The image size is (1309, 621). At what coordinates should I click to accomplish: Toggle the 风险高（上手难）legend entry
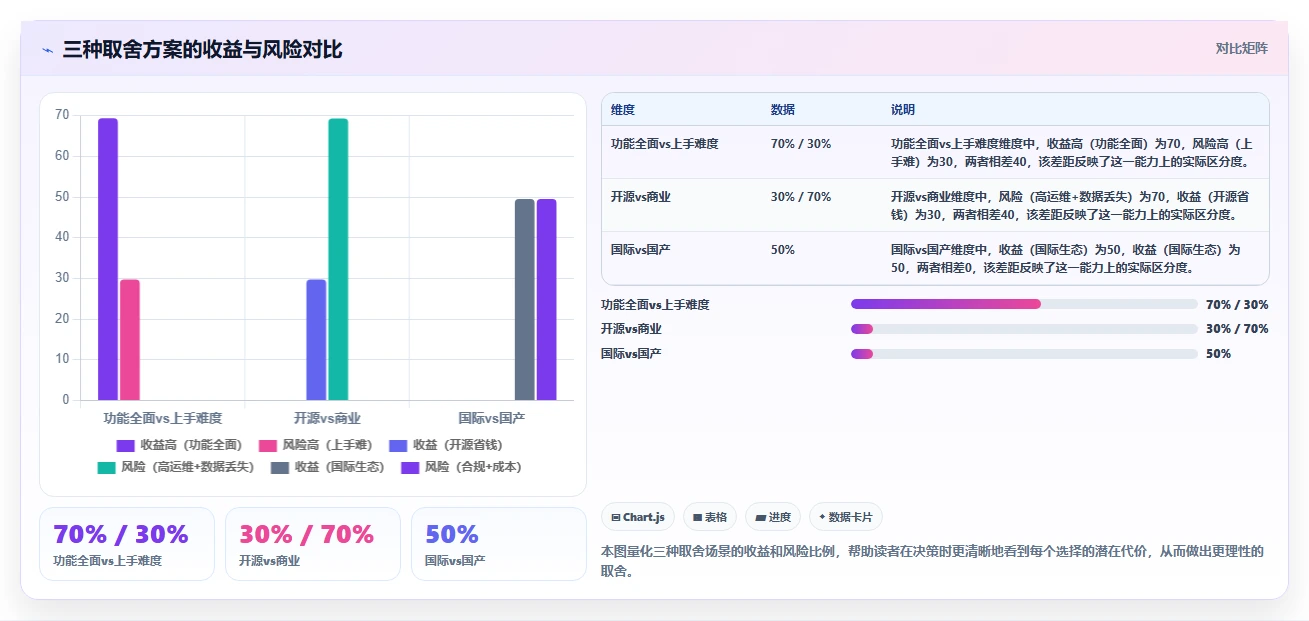(x=318, y=445)
